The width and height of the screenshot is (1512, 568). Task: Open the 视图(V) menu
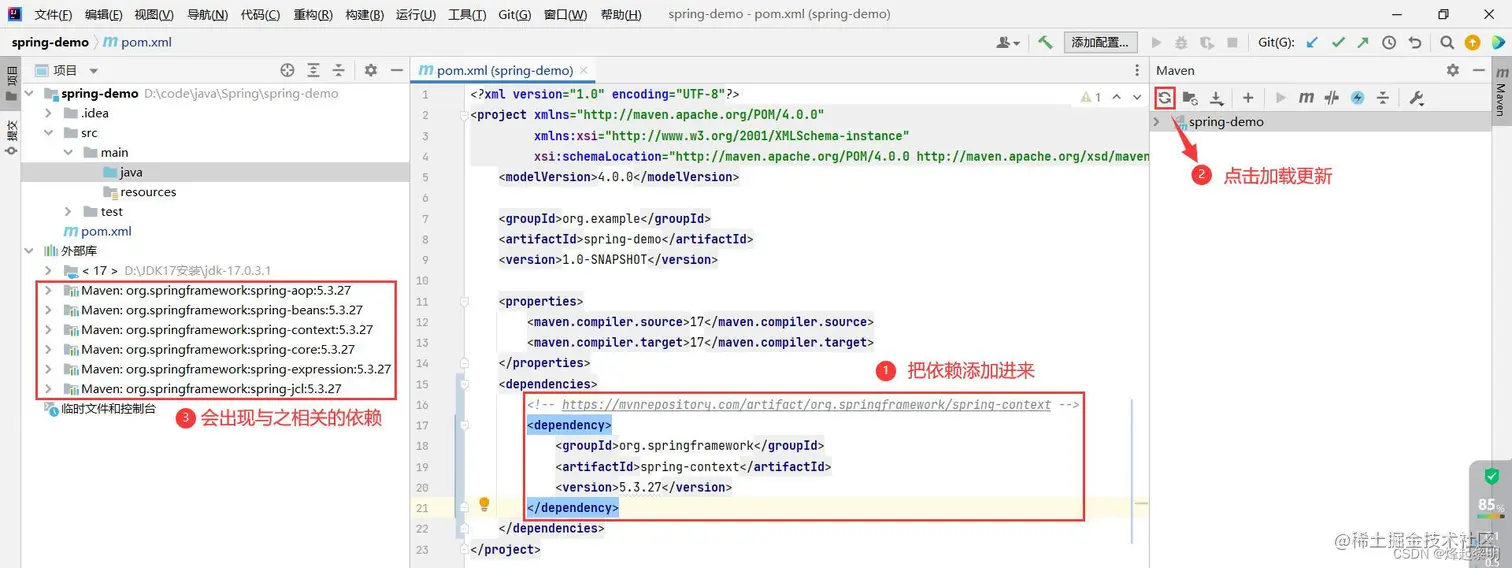(x=154, y=15)
